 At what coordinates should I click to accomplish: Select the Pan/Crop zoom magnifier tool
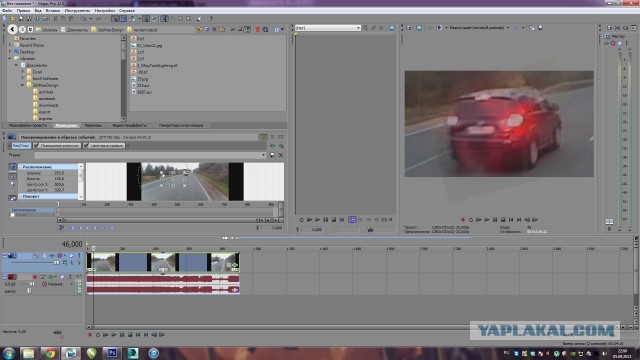pyautogui.click(x=13, y=184)
